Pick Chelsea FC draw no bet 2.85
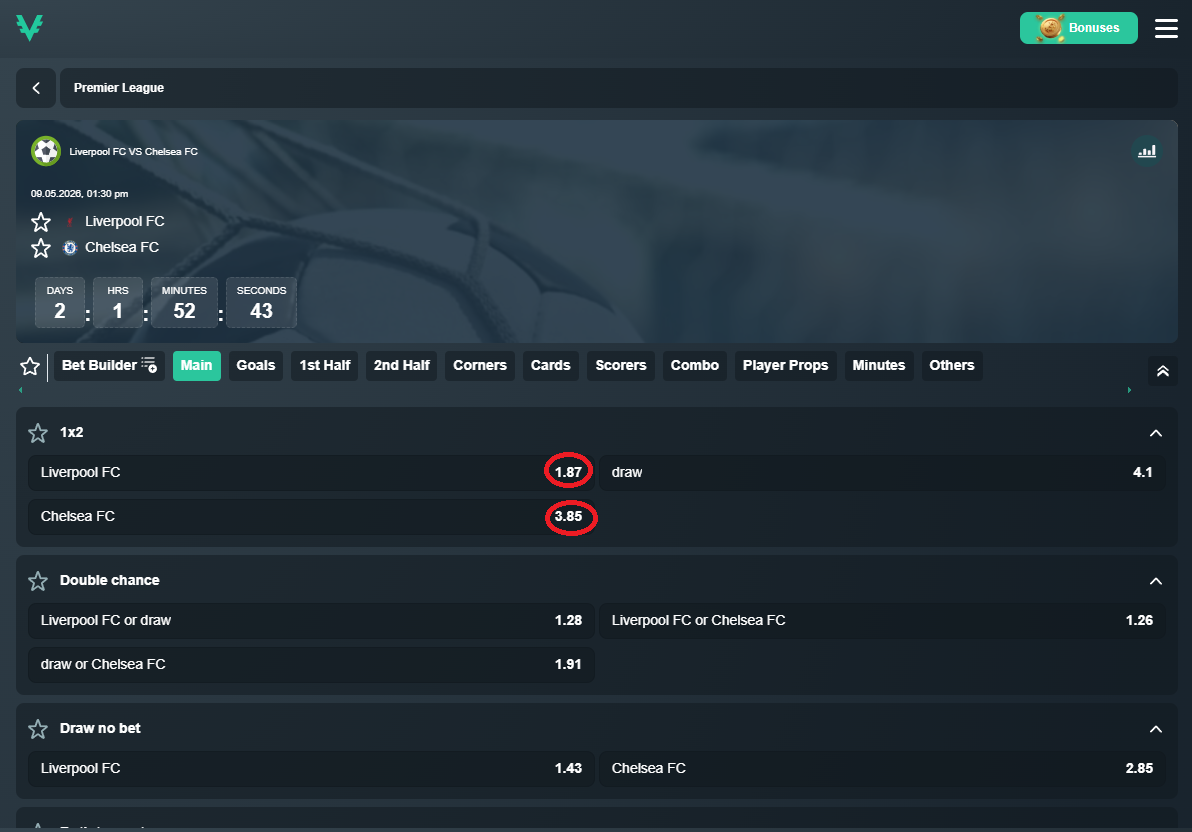The image size is (1192, 832). 882,769
